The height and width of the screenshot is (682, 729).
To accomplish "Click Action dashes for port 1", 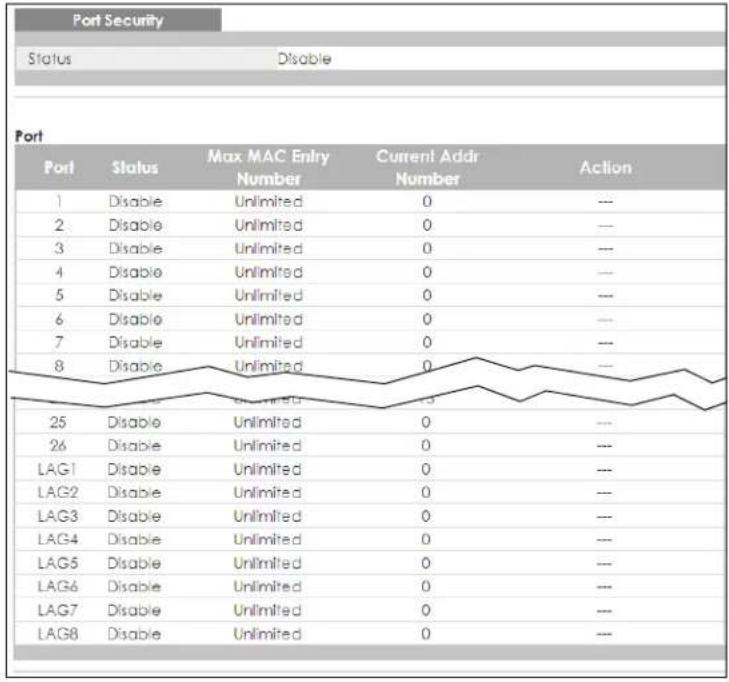I will [x=605, y=202].
